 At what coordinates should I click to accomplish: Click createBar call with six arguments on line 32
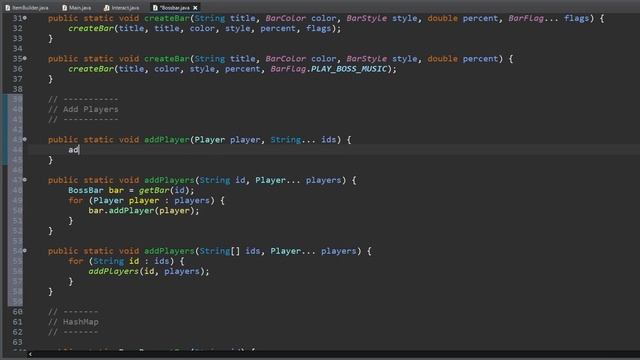pos(204,28)
